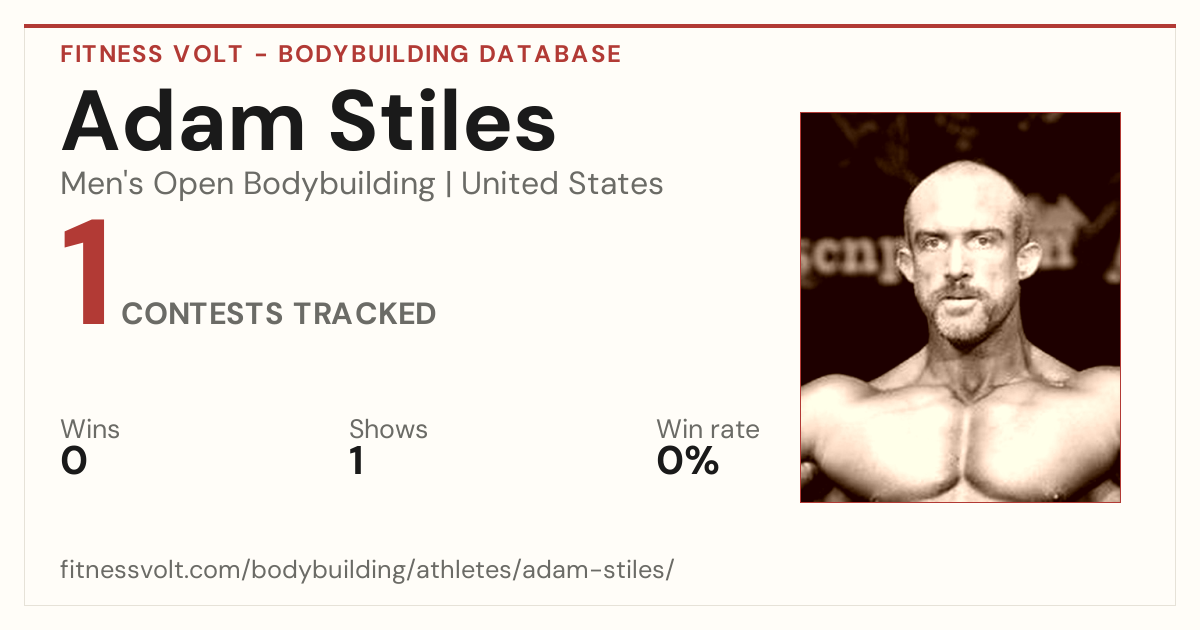Click the red line atop the card
Viewport: 1200px width, 630px height.
(x=600, y=26)
